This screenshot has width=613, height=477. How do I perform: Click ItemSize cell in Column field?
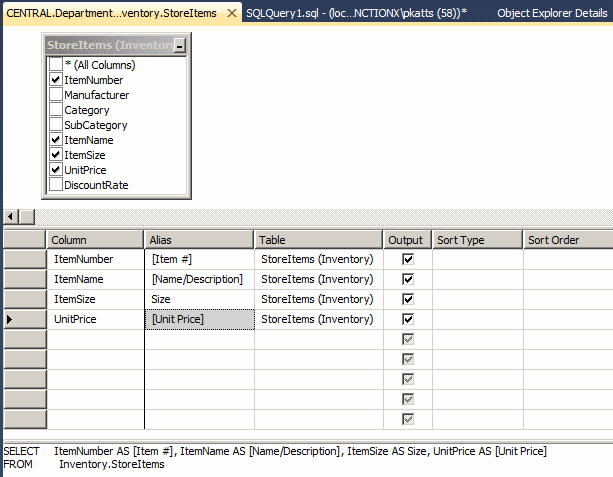click(x=95, y=299)
